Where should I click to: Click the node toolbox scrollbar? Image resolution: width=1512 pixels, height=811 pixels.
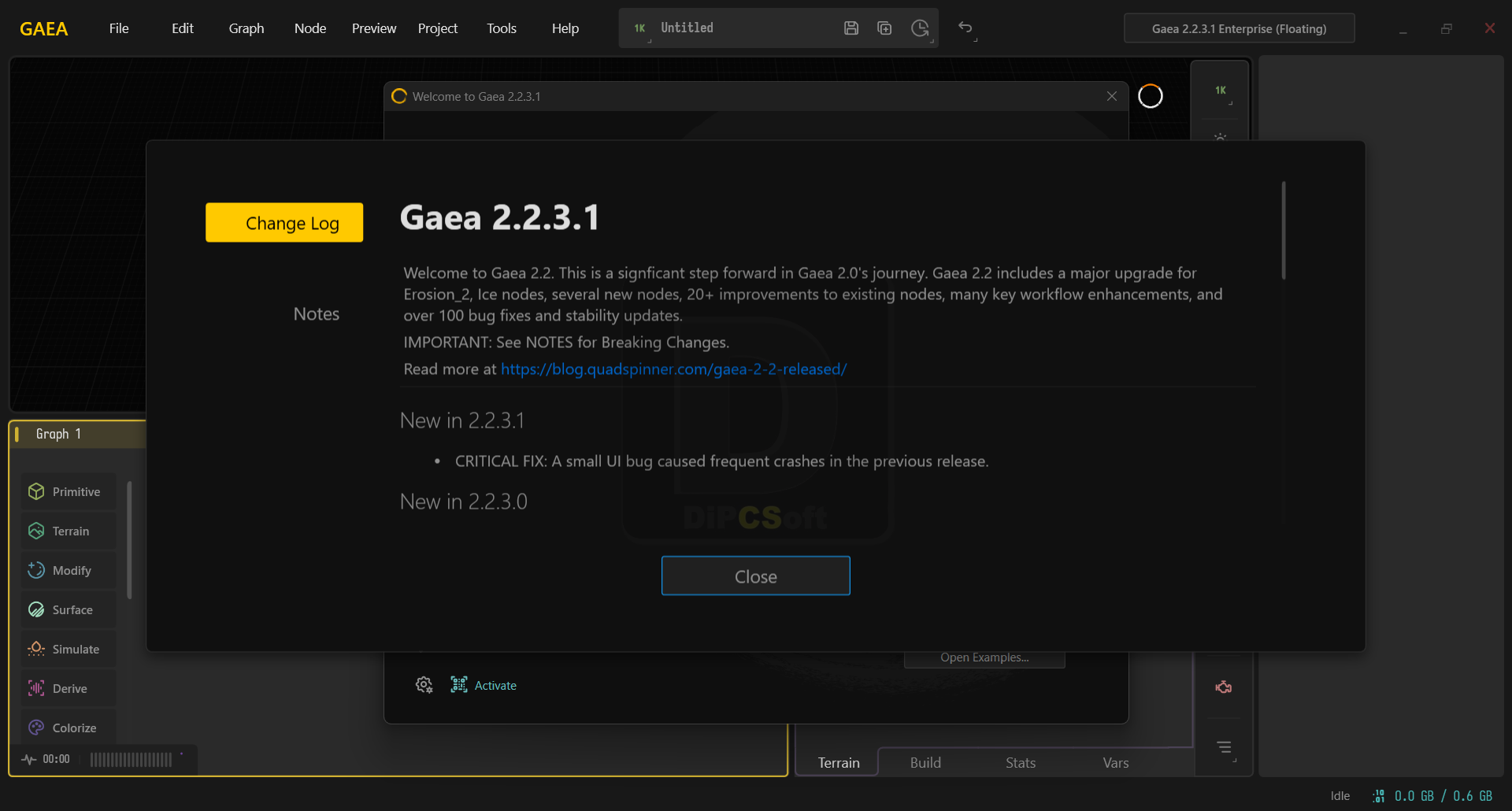pos(129,540)
